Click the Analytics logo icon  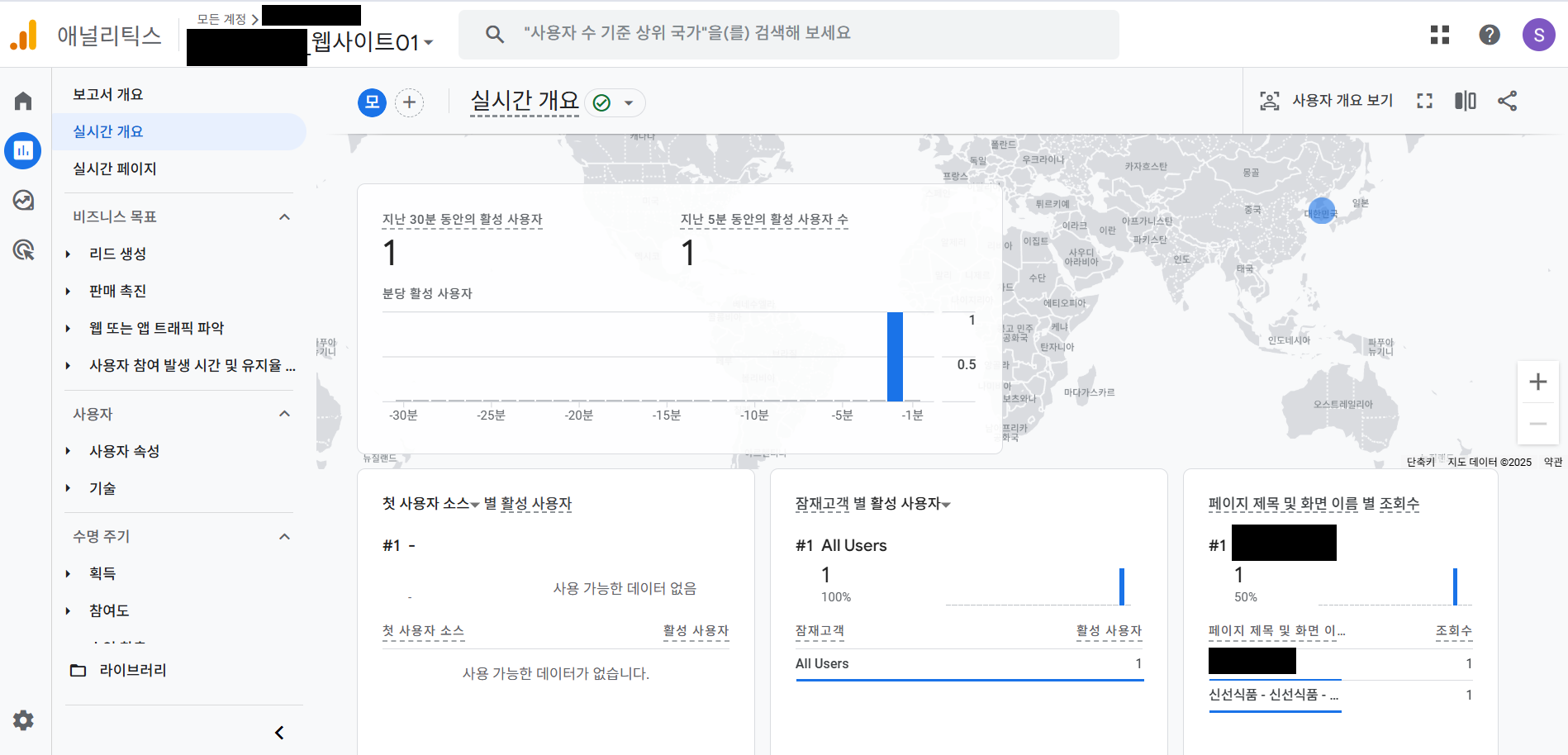click(x=24, y=35)
